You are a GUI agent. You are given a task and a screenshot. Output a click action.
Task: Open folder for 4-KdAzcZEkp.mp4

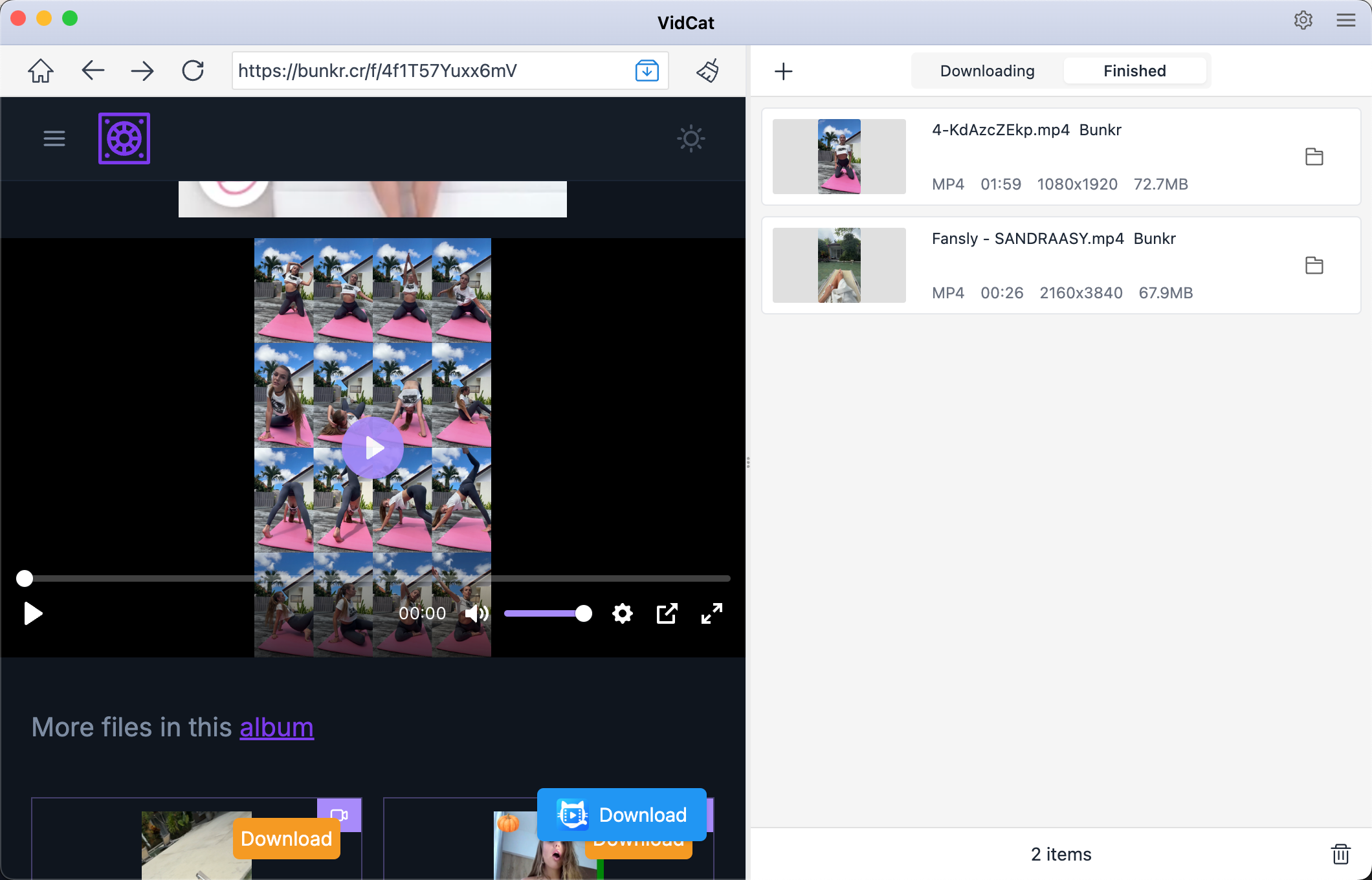(1314, 157)
